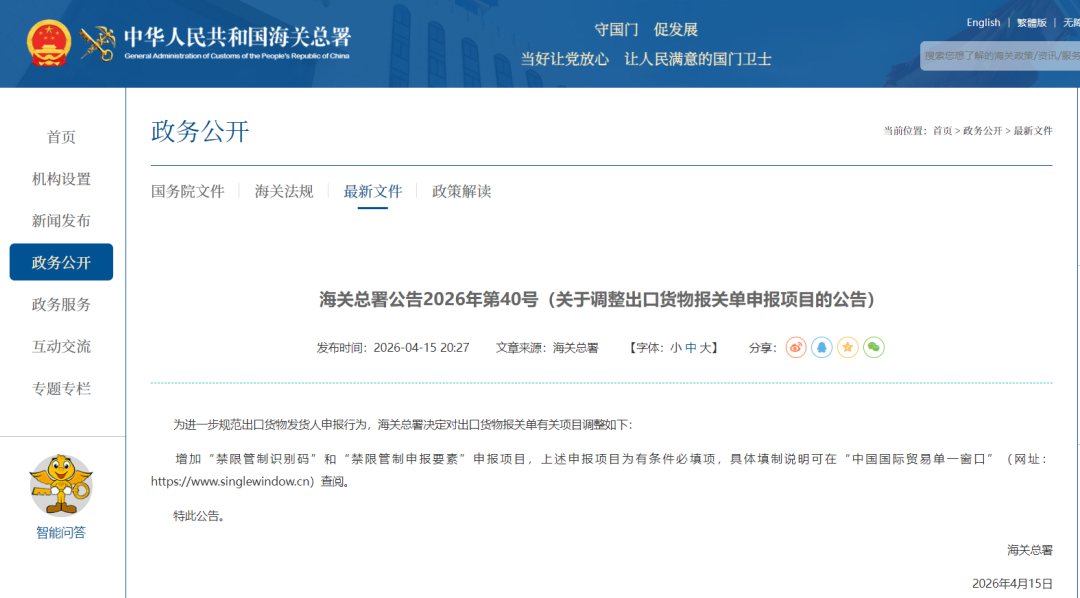The width and height of the screenshot is (1080, 598).
Task: Switch site language to English
Action: point(983,23)
